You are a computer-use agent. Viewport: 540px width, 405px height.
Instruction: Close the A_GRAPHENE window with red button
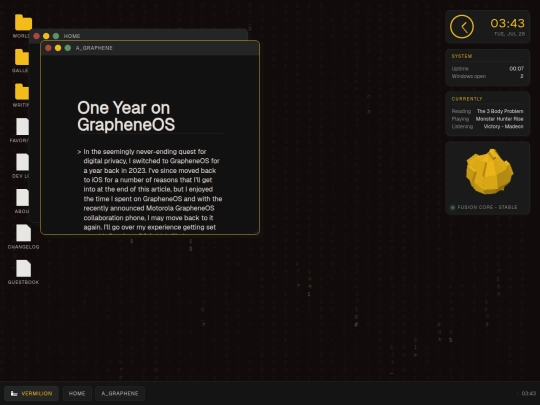(x=48, y=48)
